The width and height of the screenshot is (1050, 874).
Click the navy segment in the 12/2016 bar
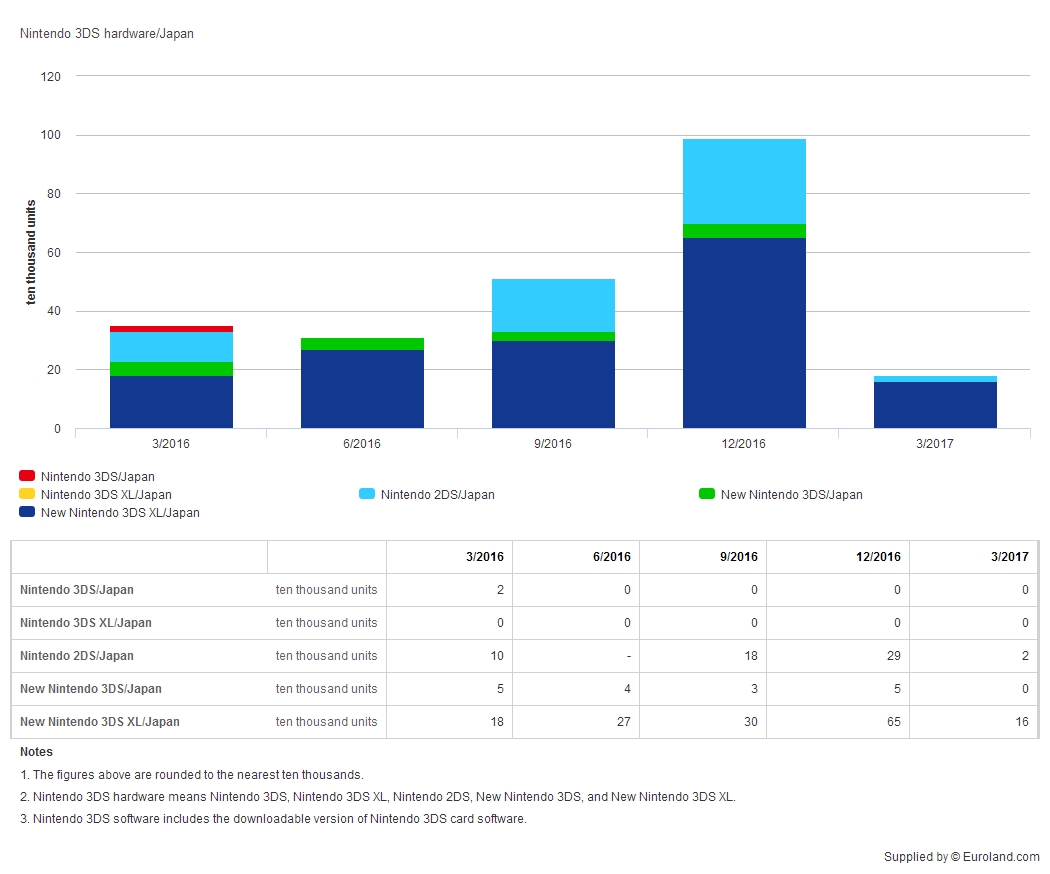point(744,333)
